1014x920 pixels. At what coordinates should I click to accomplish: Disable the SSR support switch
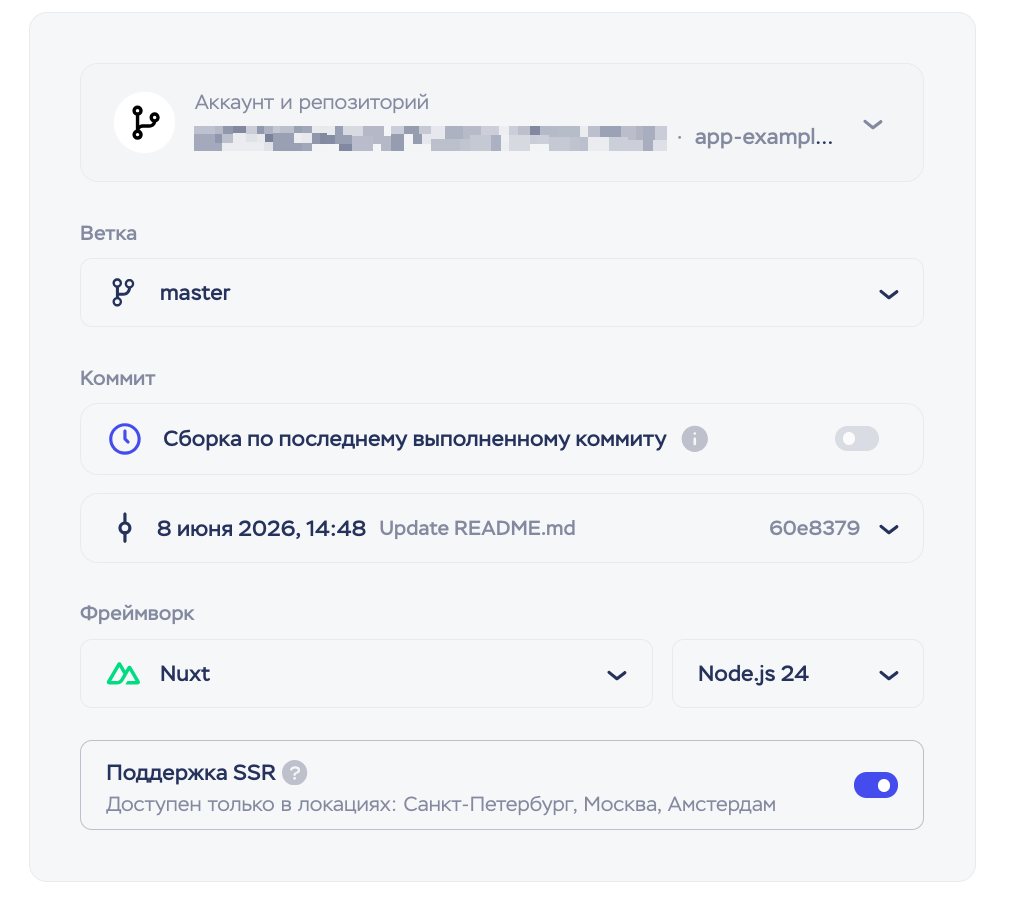tap(876, 786)
